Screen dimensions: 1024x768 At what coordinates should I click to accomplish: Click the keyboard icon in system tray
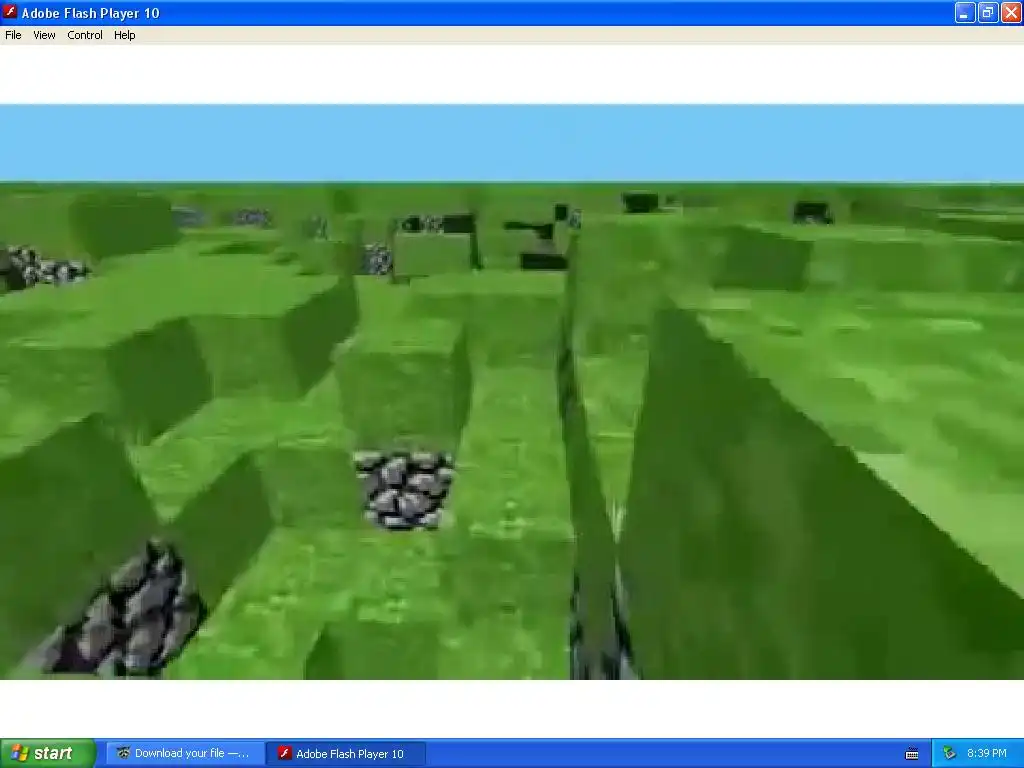(x=912, y=754)
